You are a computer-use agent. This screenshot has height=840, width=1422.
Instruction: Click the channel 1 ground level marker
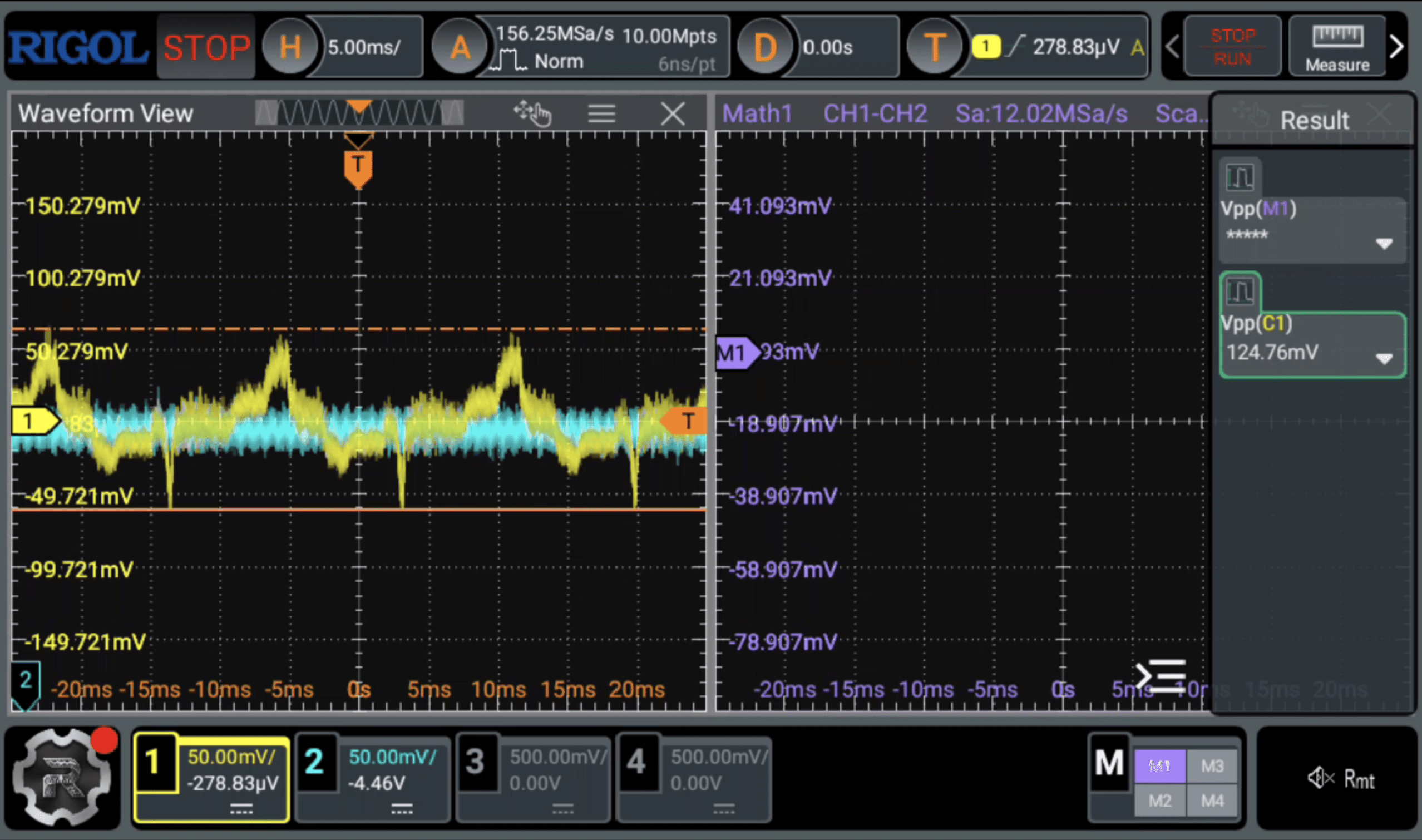(35, 421)
